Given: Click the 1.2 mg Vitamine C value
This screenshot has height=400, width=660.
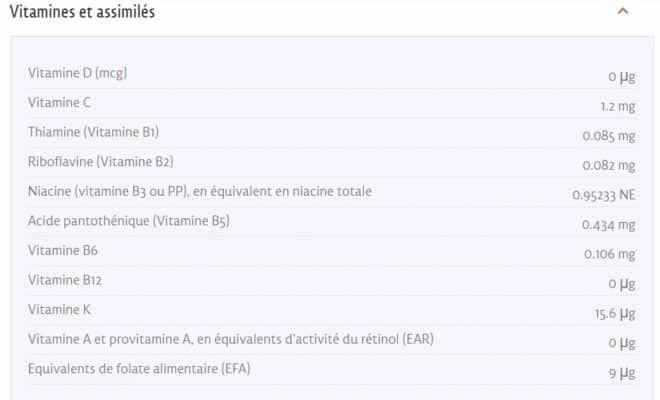Looking at the screenshot, I should pyautogui.click(x=617, y=105).
